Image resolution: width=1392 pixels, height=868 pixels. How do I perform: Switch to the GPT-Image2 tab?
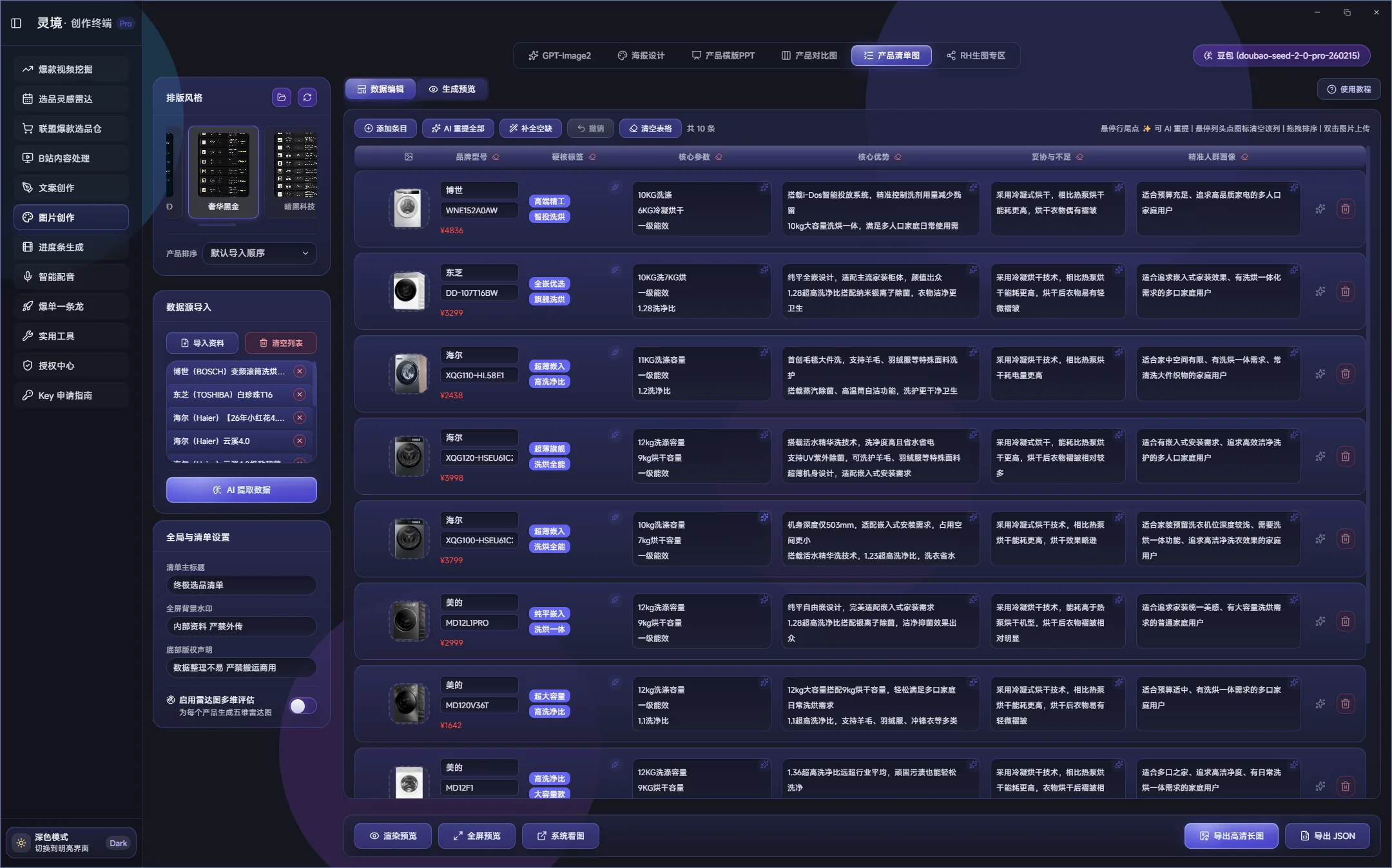point(559,55)
